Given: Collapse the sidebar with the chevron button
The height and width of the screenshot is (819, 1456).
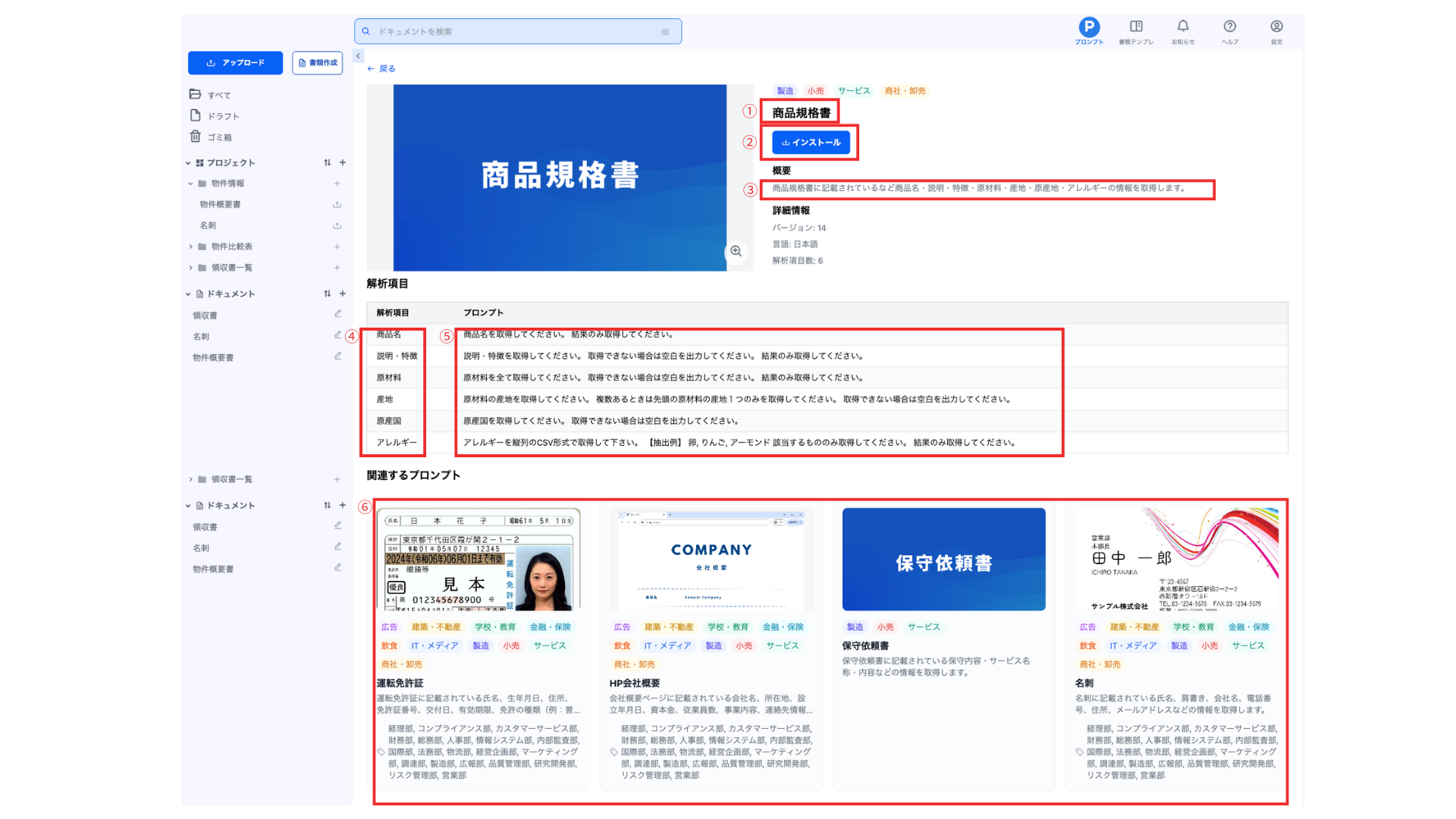Looking at the screenshot, I should tap(359, 55).
